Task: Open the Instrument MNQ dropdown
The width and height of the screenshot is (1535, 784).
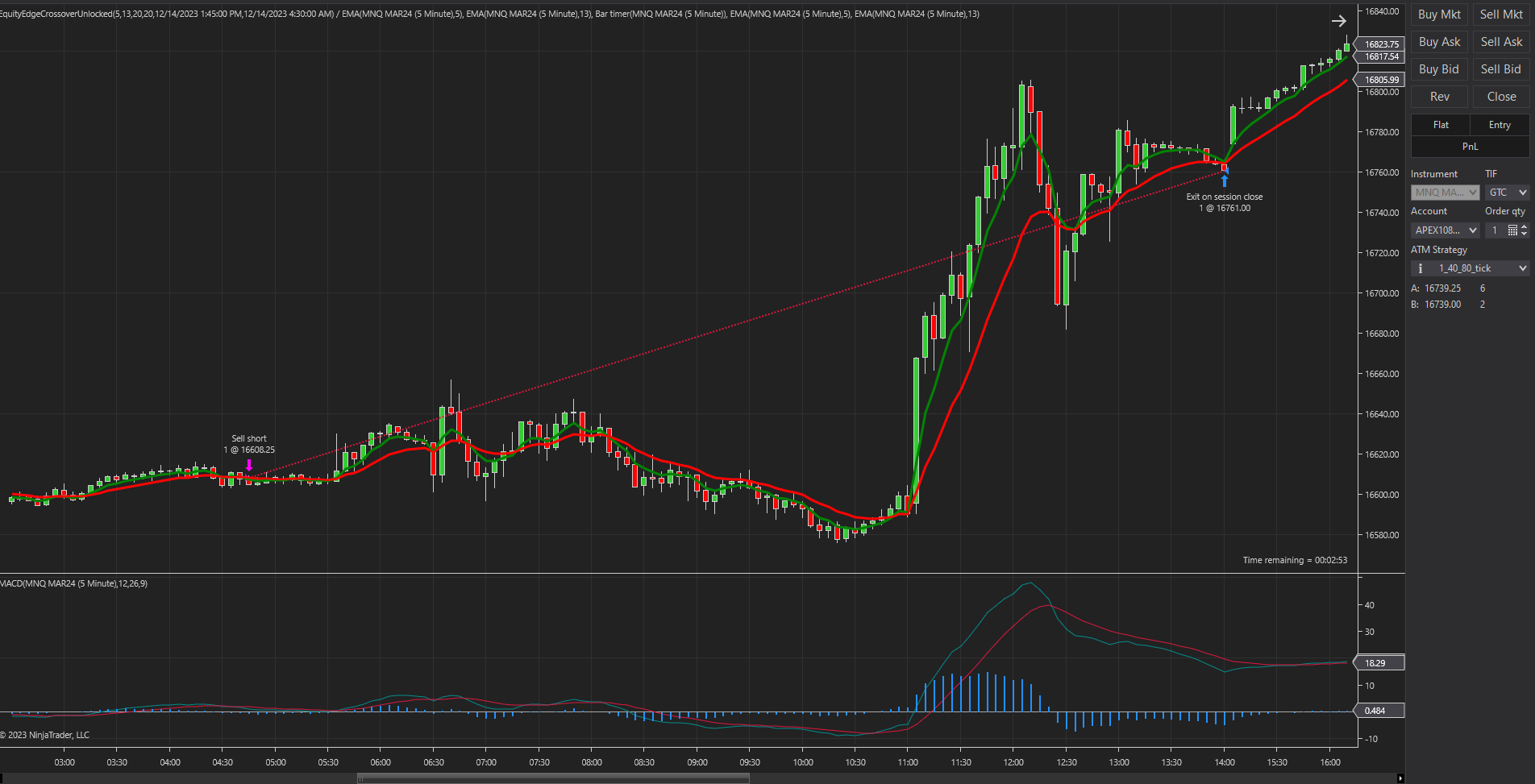Action: [x=1445, y=193]
